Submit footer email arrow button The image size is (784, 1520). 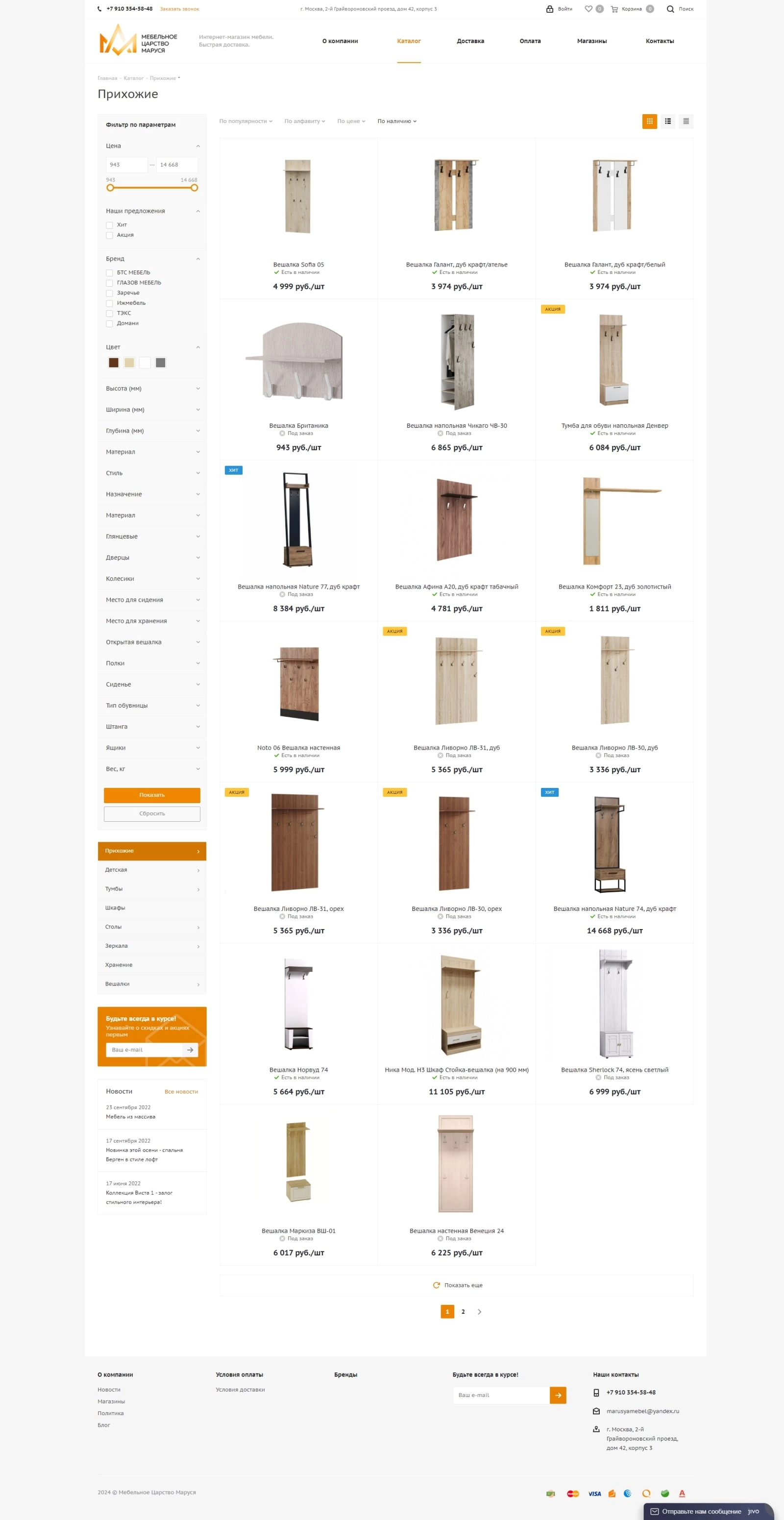[x=558, y=1395]
